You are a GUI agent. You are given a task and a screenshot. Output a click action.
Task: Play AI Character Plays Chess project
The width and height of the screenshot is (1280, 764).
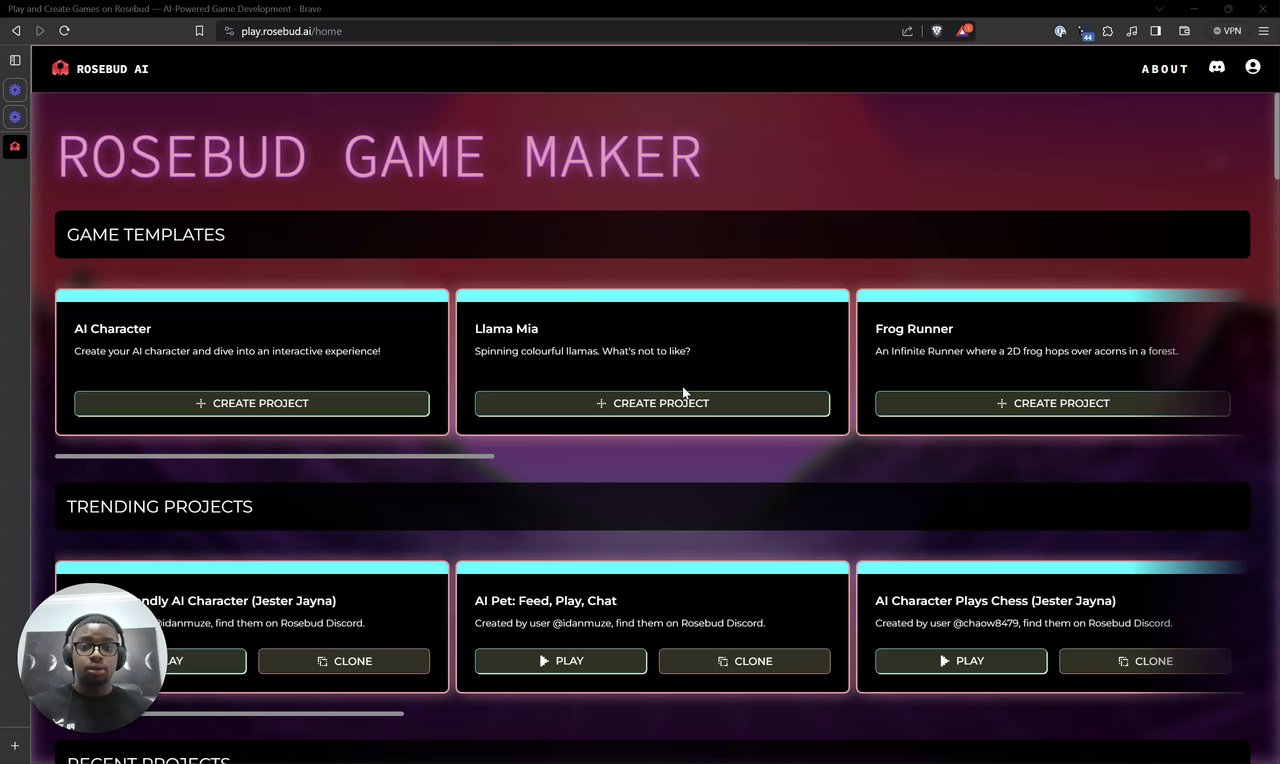(961, 661)
